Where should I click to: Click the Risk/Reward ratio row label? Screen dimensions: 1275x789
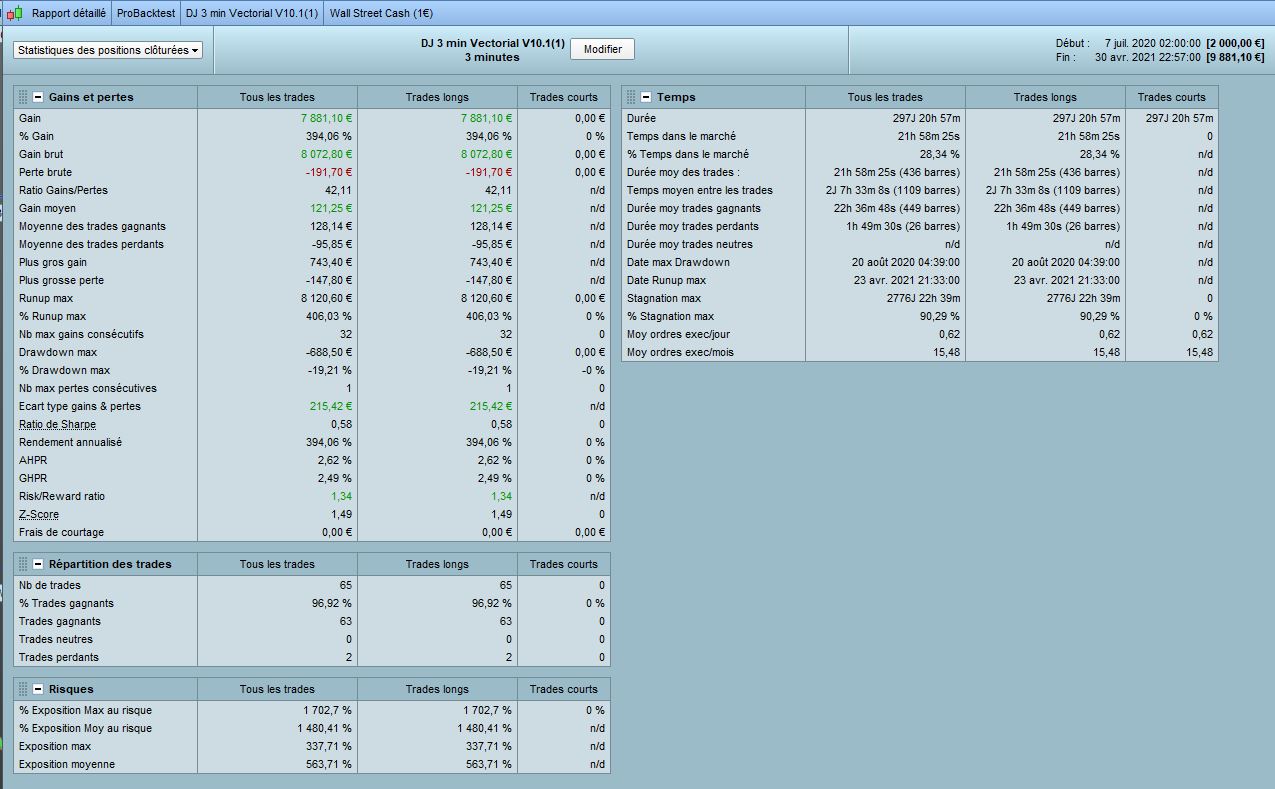click(x=62, y=496)
